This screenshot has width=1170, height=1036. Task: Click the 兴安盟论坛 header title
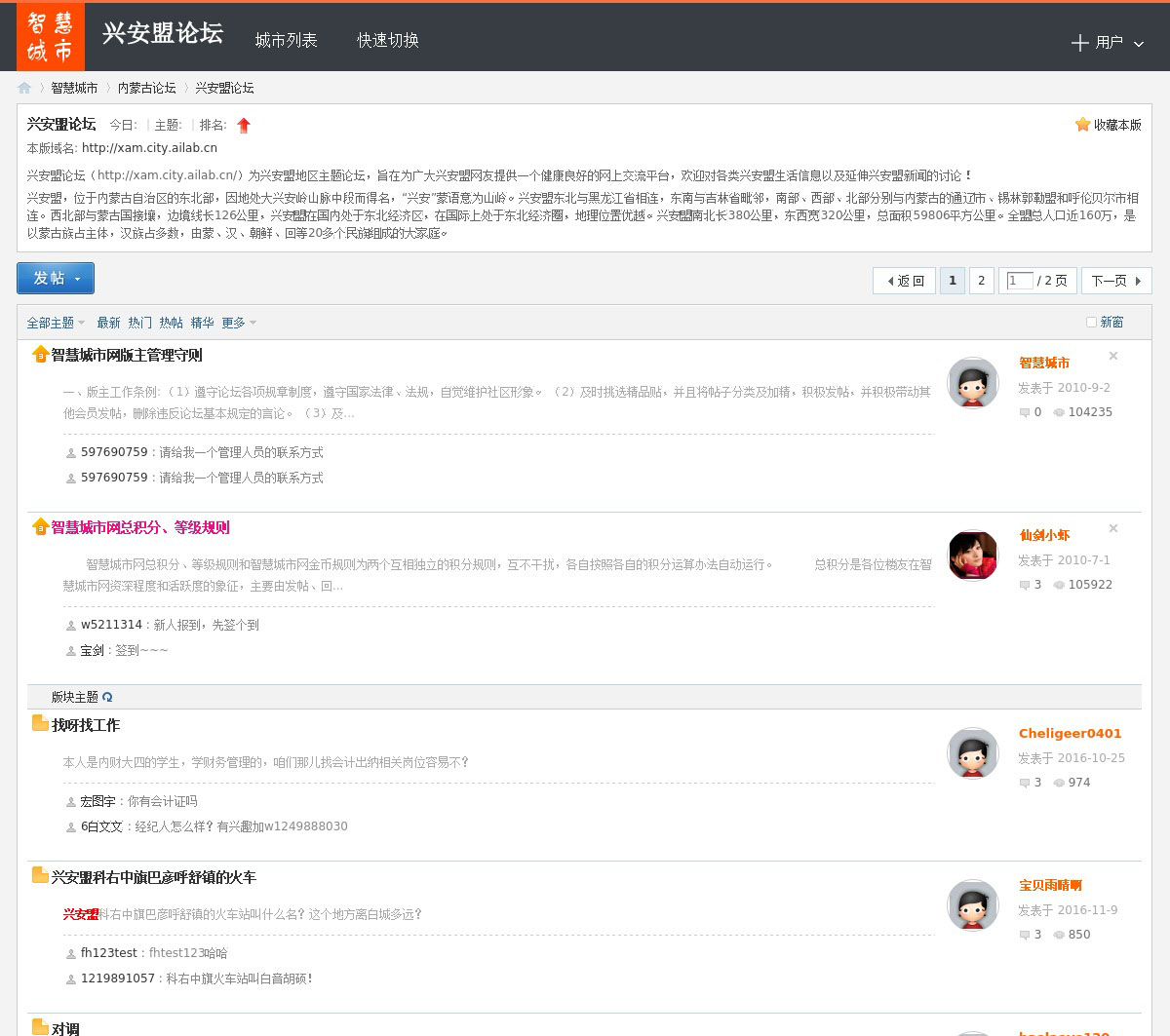tap(163, 33)
